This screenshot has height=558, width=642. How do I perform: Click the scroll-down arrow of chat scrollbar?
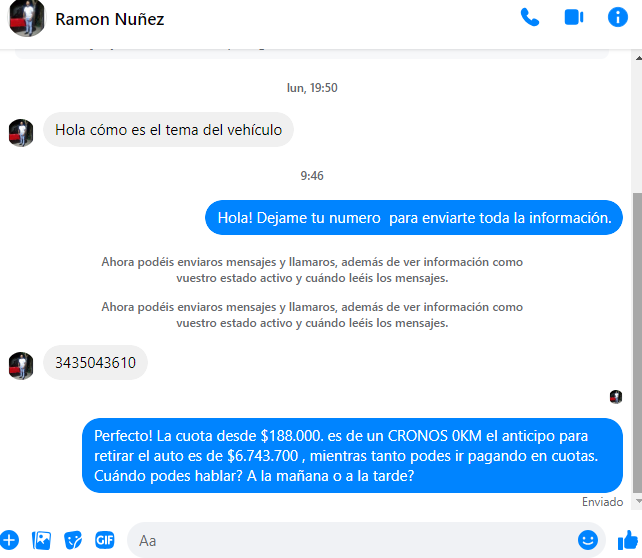[638, 501]
